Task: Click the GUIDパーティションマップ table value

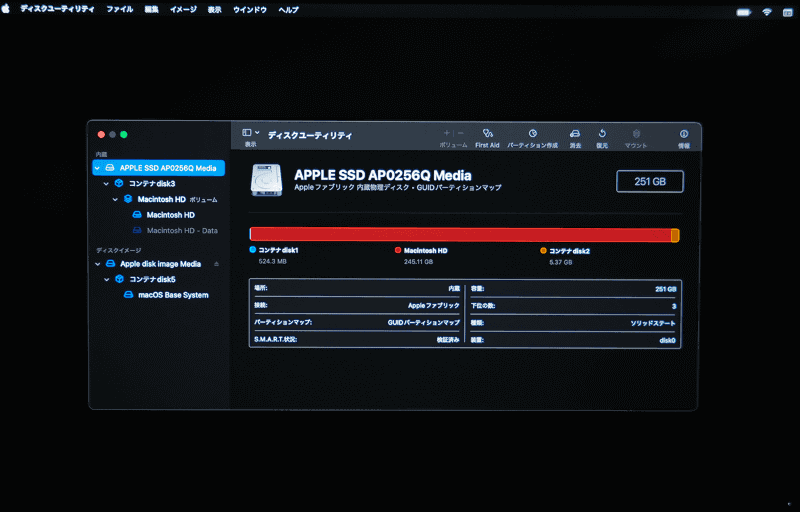Action: (423, 322)
